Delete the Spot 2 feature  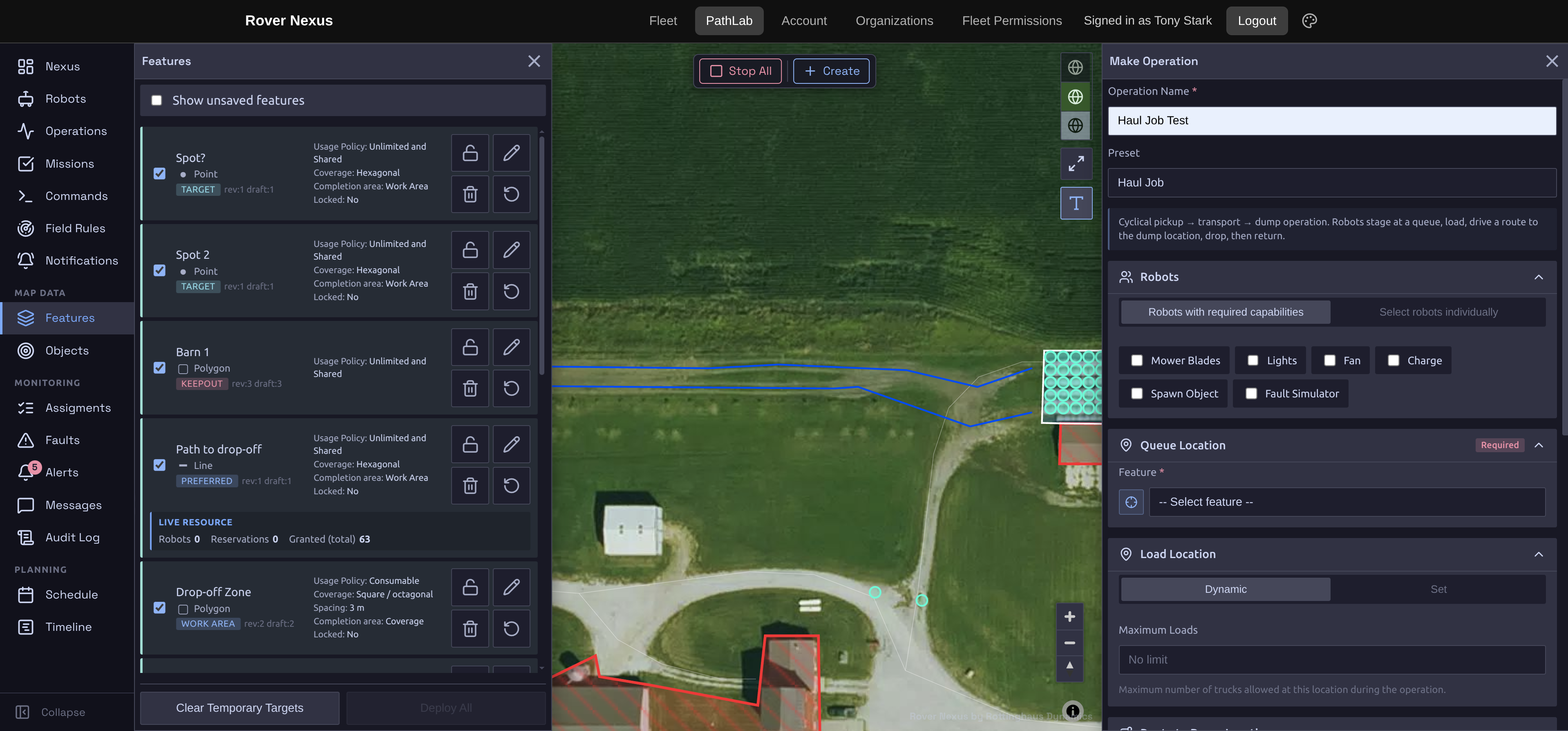click(470, 292)
